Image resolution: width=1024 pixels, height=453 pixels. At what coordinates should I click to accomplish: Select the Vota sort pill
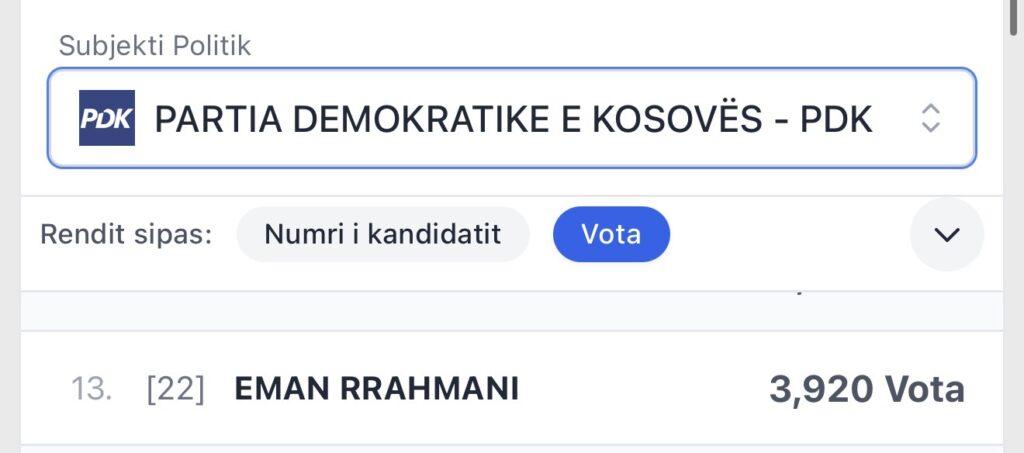tap(611, 234)
